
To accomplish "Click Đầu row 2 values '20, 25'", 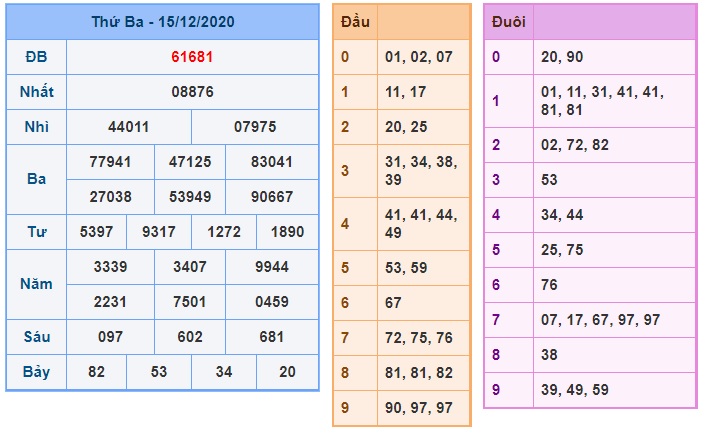I will tap(406, 127).
